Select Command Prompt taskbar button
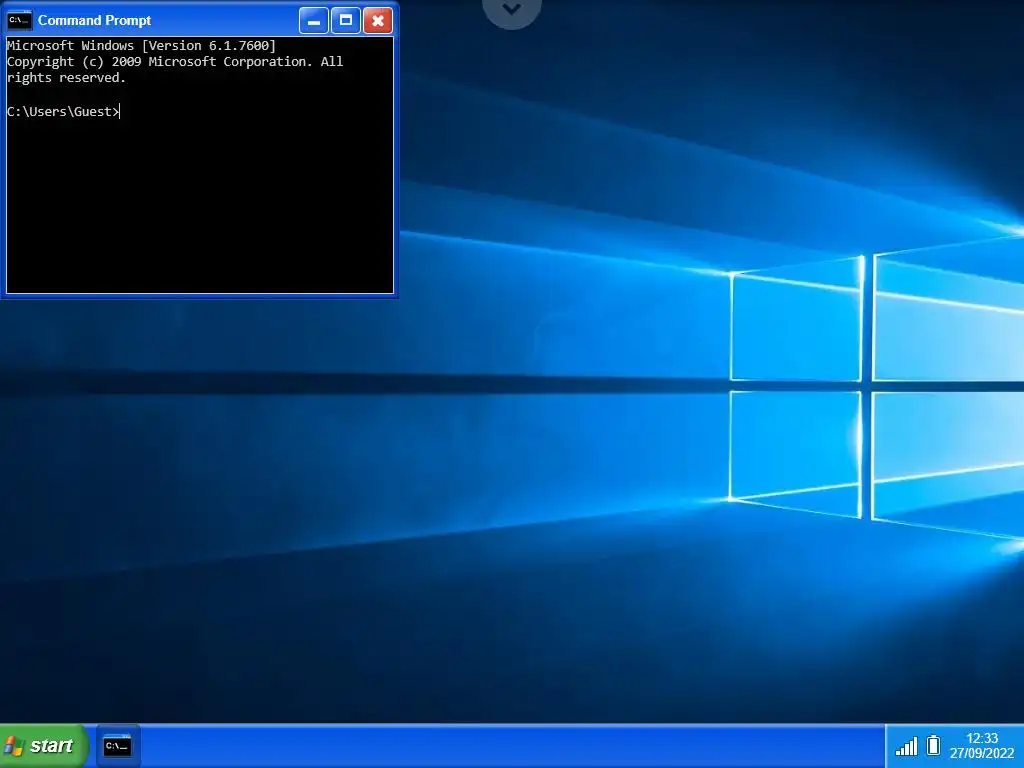Image resolution: width=1024 pixels, height=768 pixels. coord(118,746)
